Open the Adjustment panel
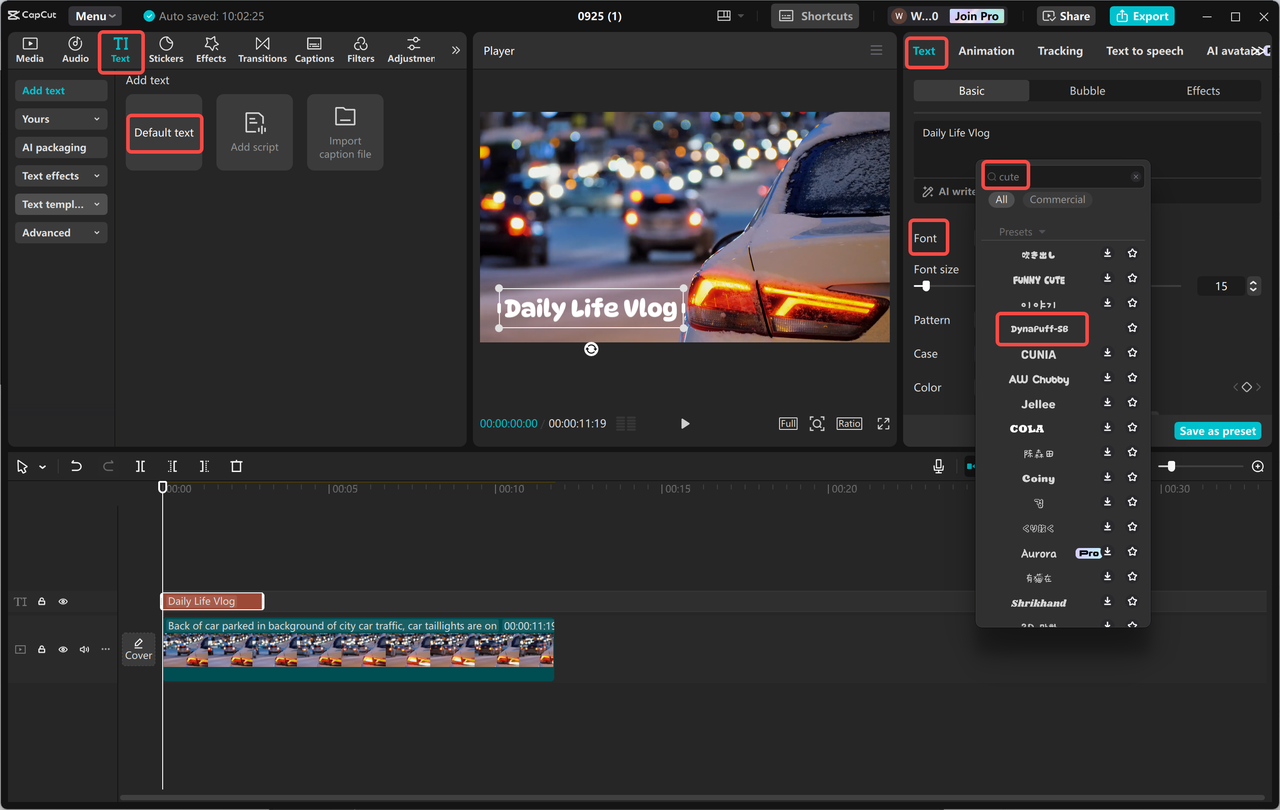 410,50
